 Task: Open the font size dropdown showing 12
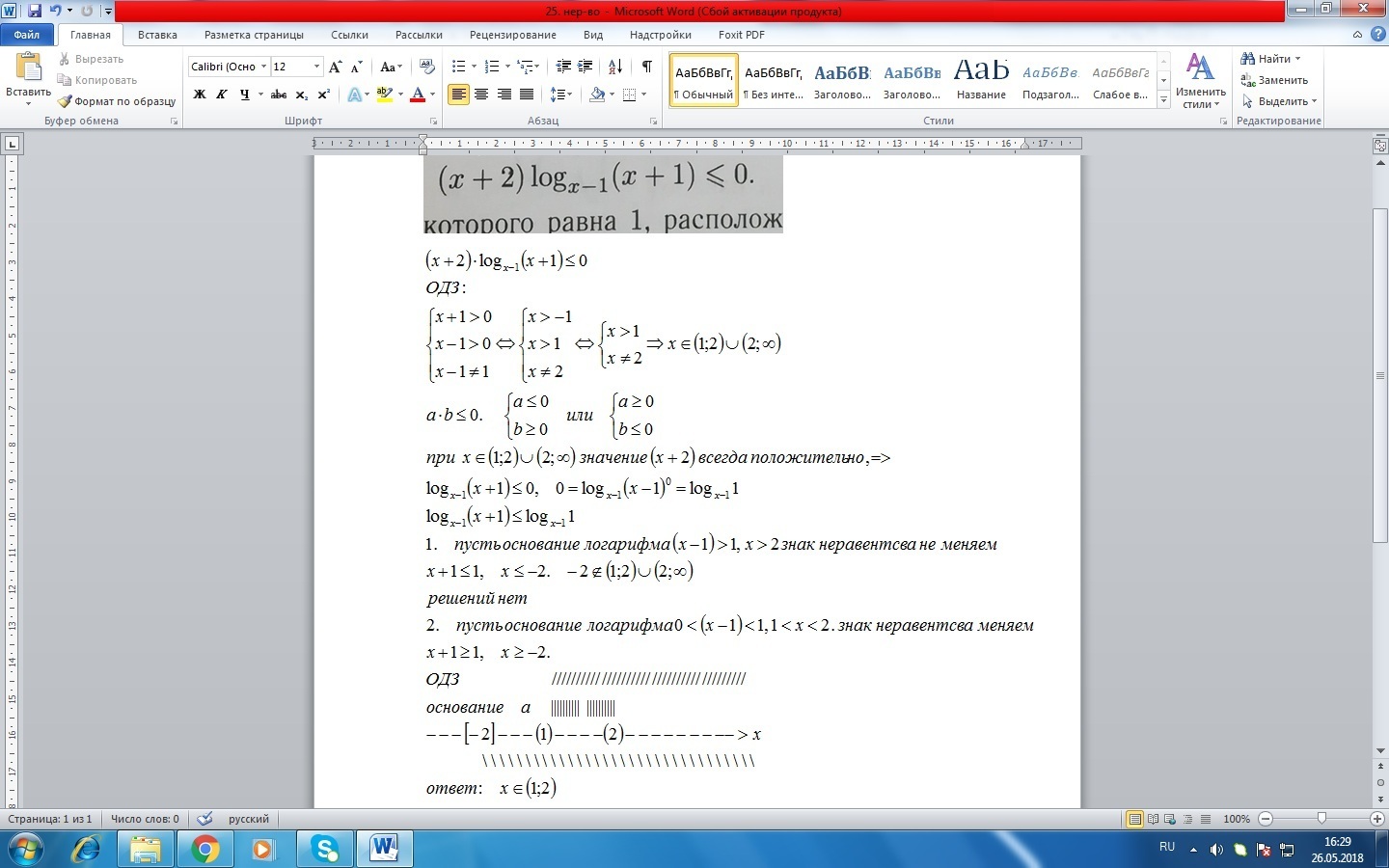(x=316, y=67)
